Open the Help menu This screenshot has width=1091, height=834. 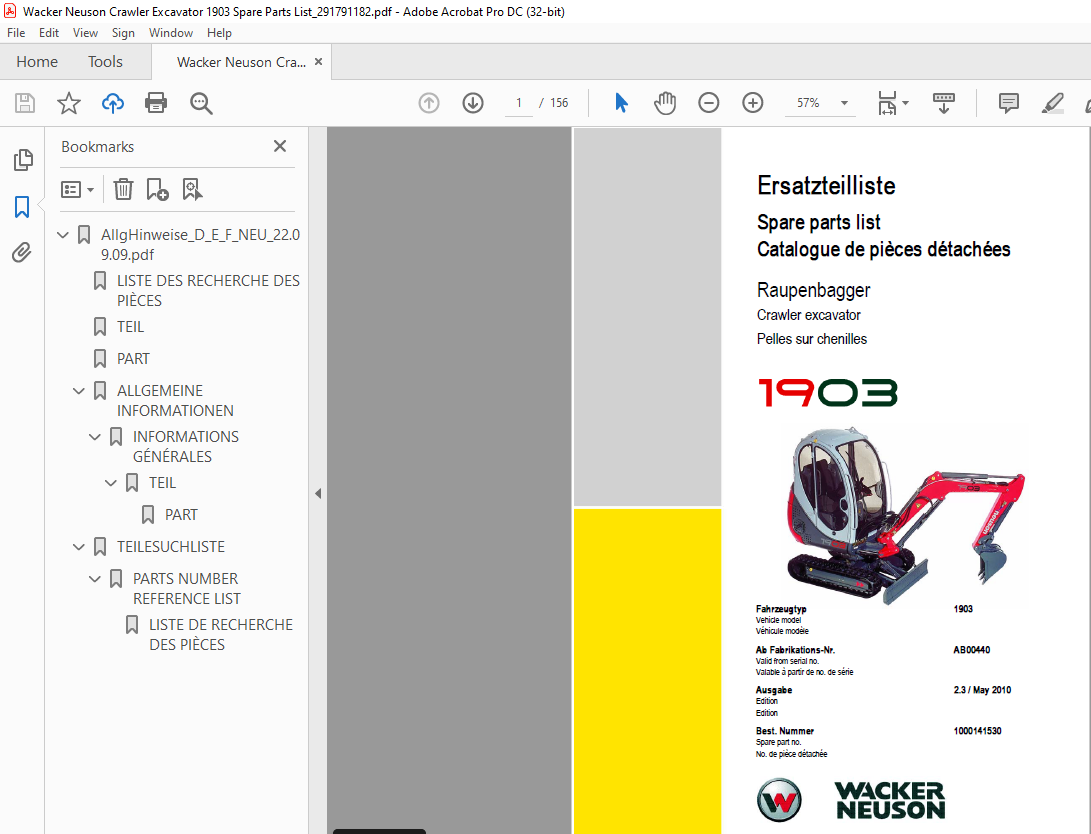tap(219, 33)
